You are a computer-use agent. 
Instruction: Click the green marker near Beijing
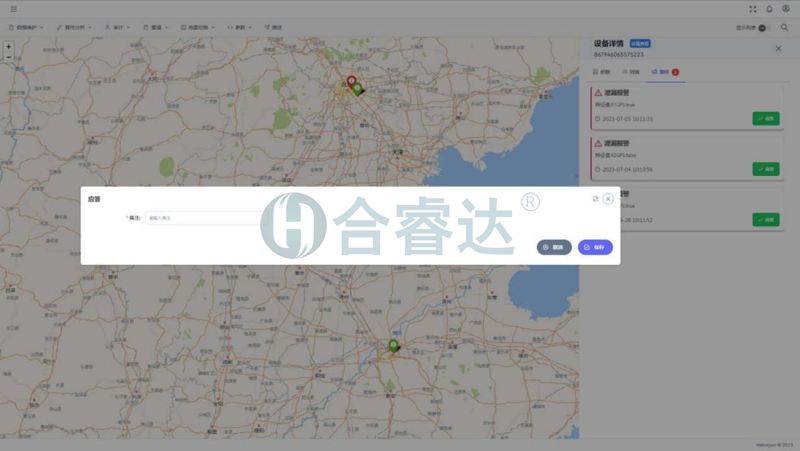[358, 90]
